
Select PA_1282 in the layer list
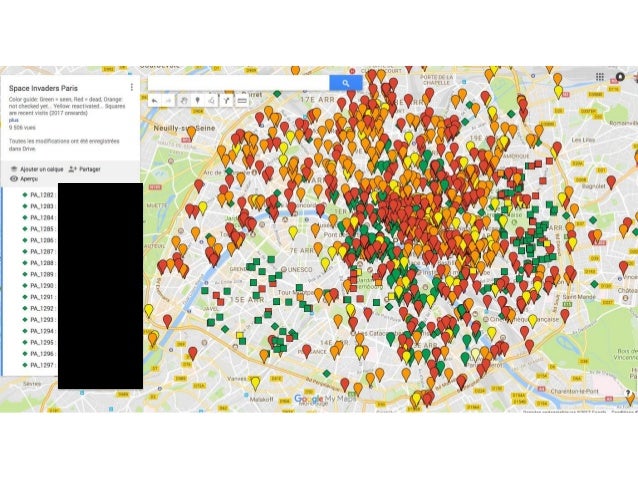click(x=39, y=195)
